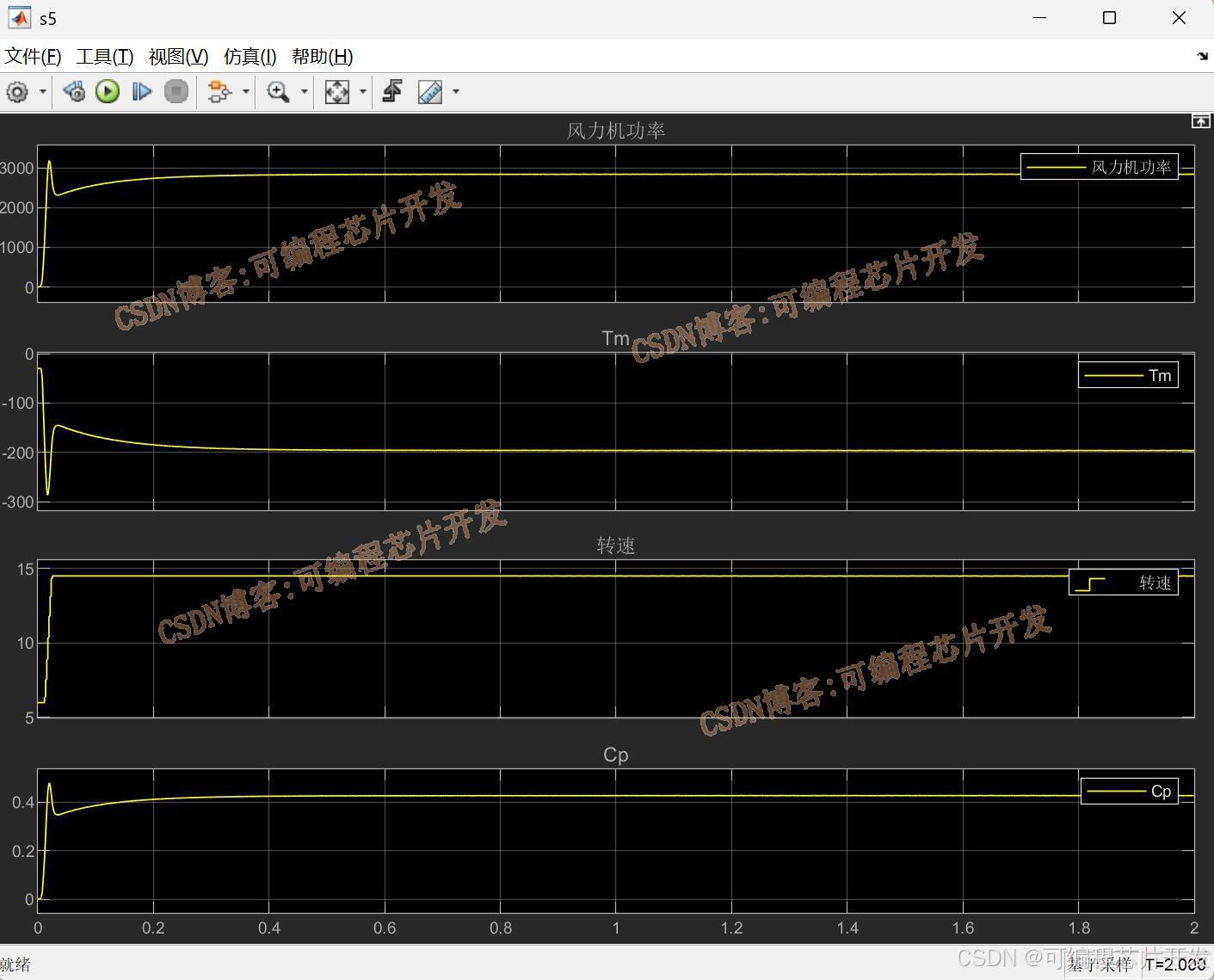This screenshot has height=980, width=1214.
Task: Open scope configuration properties gear
Action: pyautogui.click(x=17, y=92)
